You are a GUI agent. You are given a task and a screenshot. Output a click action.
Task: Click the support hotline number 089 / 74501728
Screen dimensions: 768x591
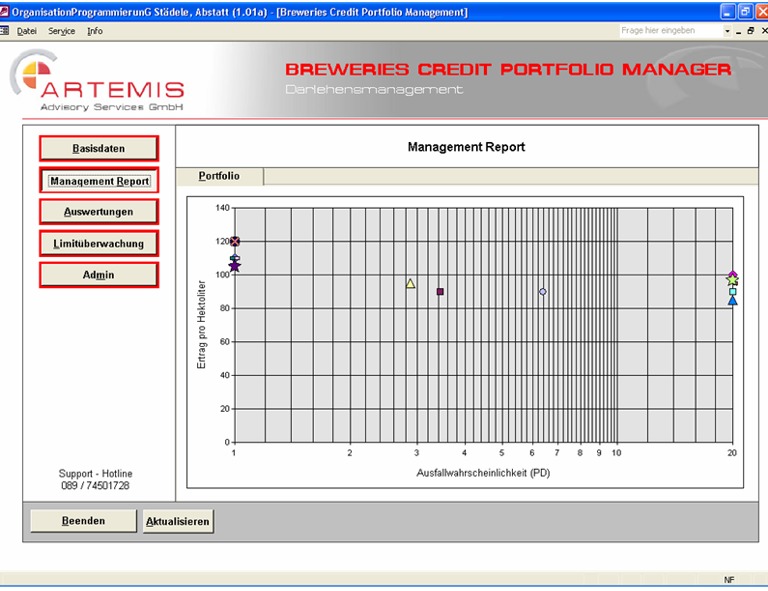coord(95,485)
